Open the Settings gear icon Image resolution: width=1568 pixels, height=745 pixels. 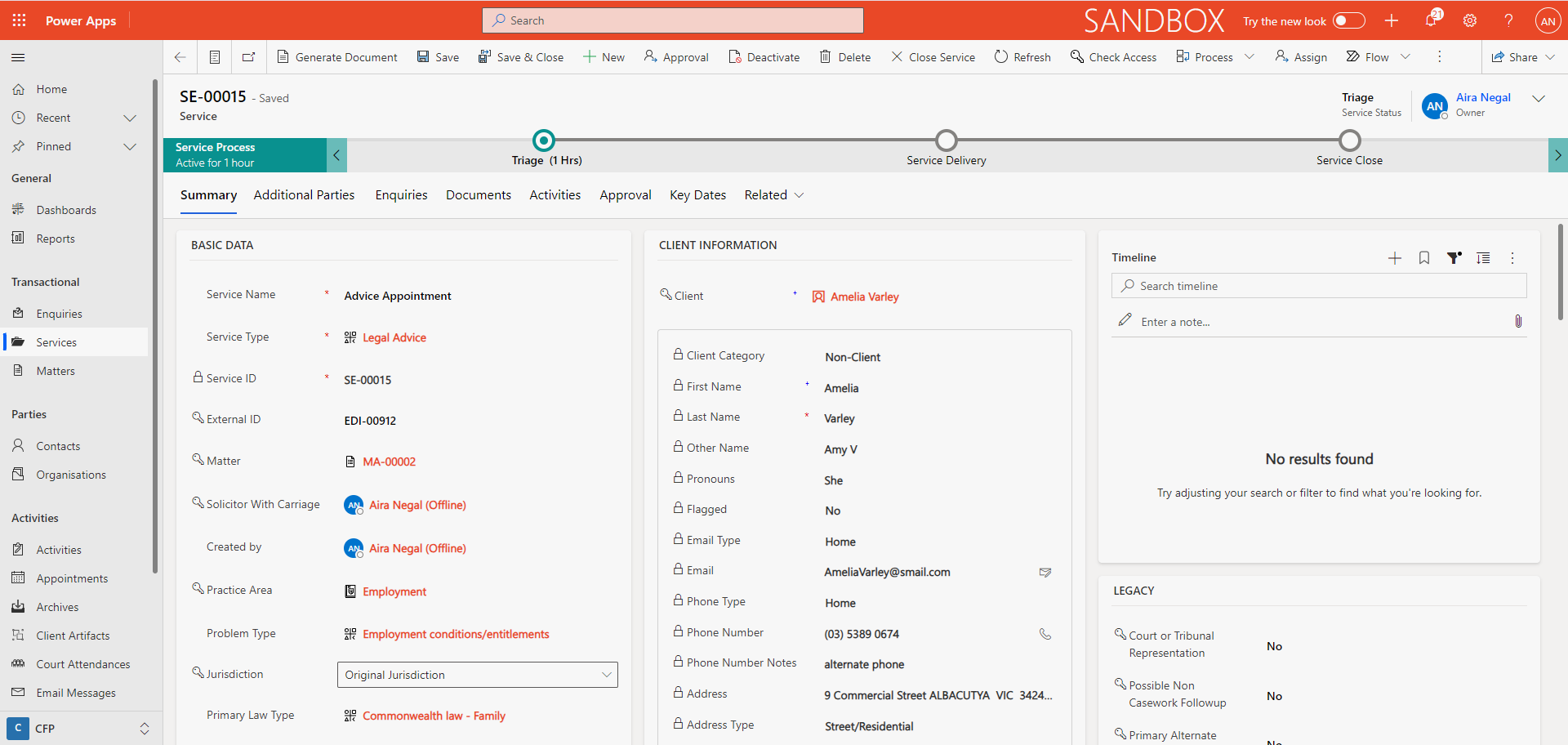pyautogui.click(x=1470, y=20)
